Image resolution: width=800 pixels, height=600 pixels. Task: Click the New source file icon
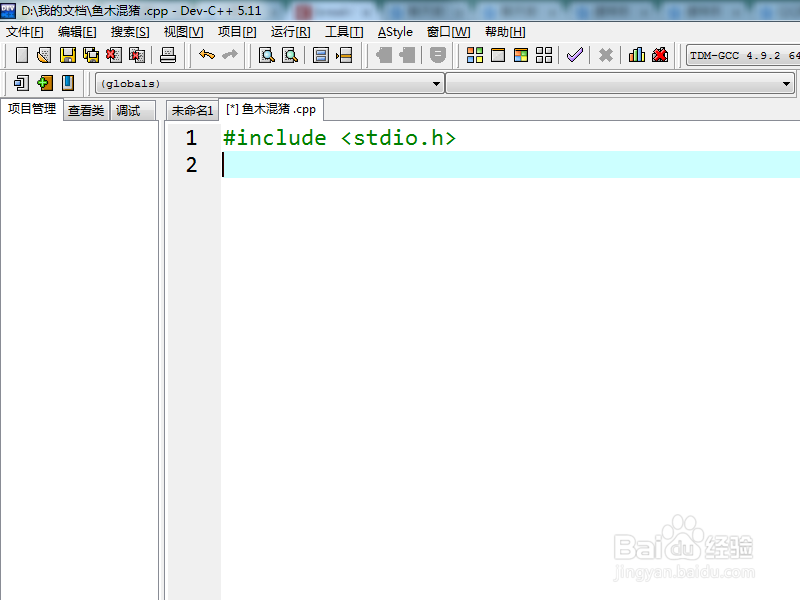[x=22, y=55]
